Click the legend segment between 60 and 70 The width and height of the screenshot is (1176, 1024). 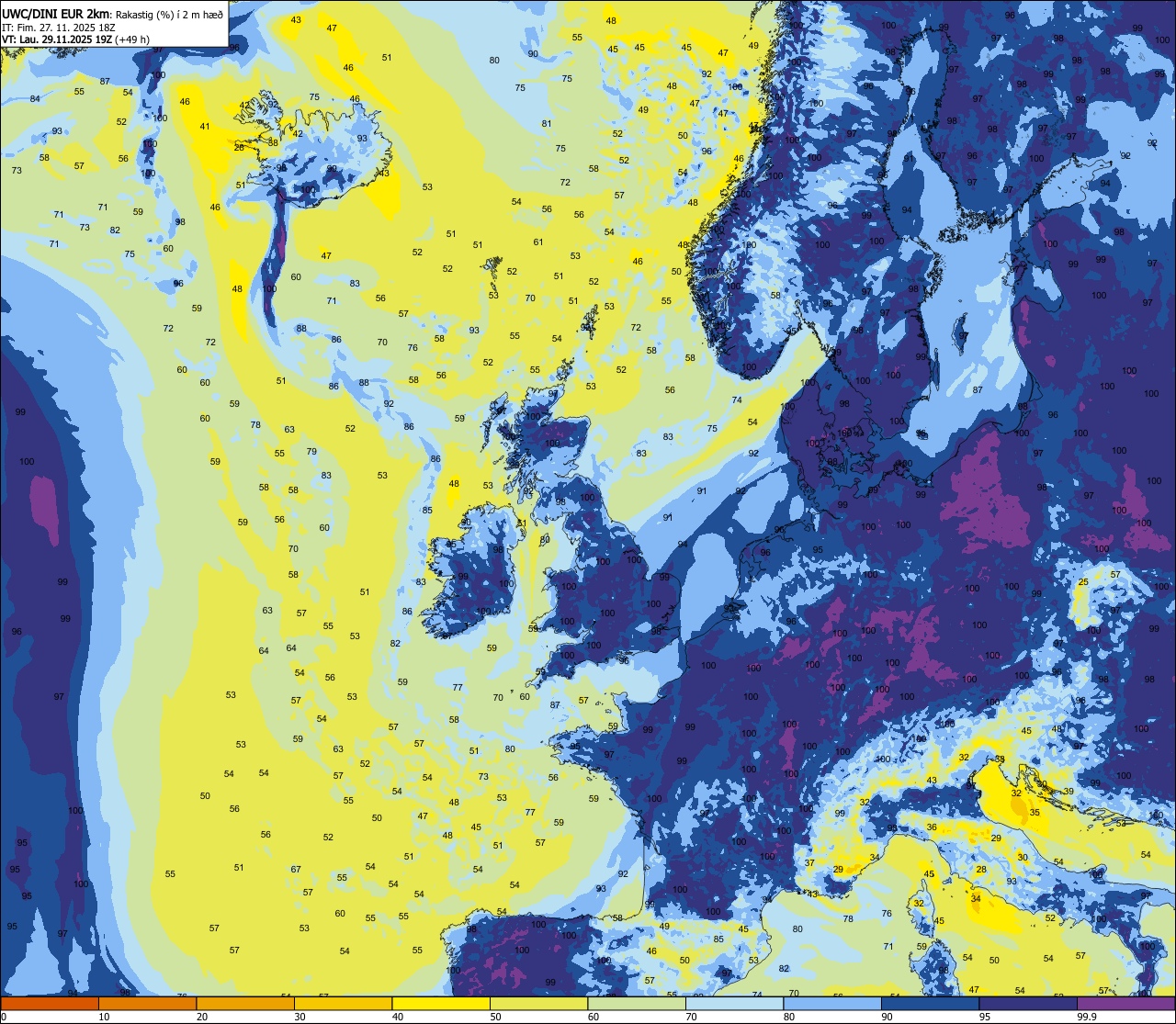point(637,1003)
